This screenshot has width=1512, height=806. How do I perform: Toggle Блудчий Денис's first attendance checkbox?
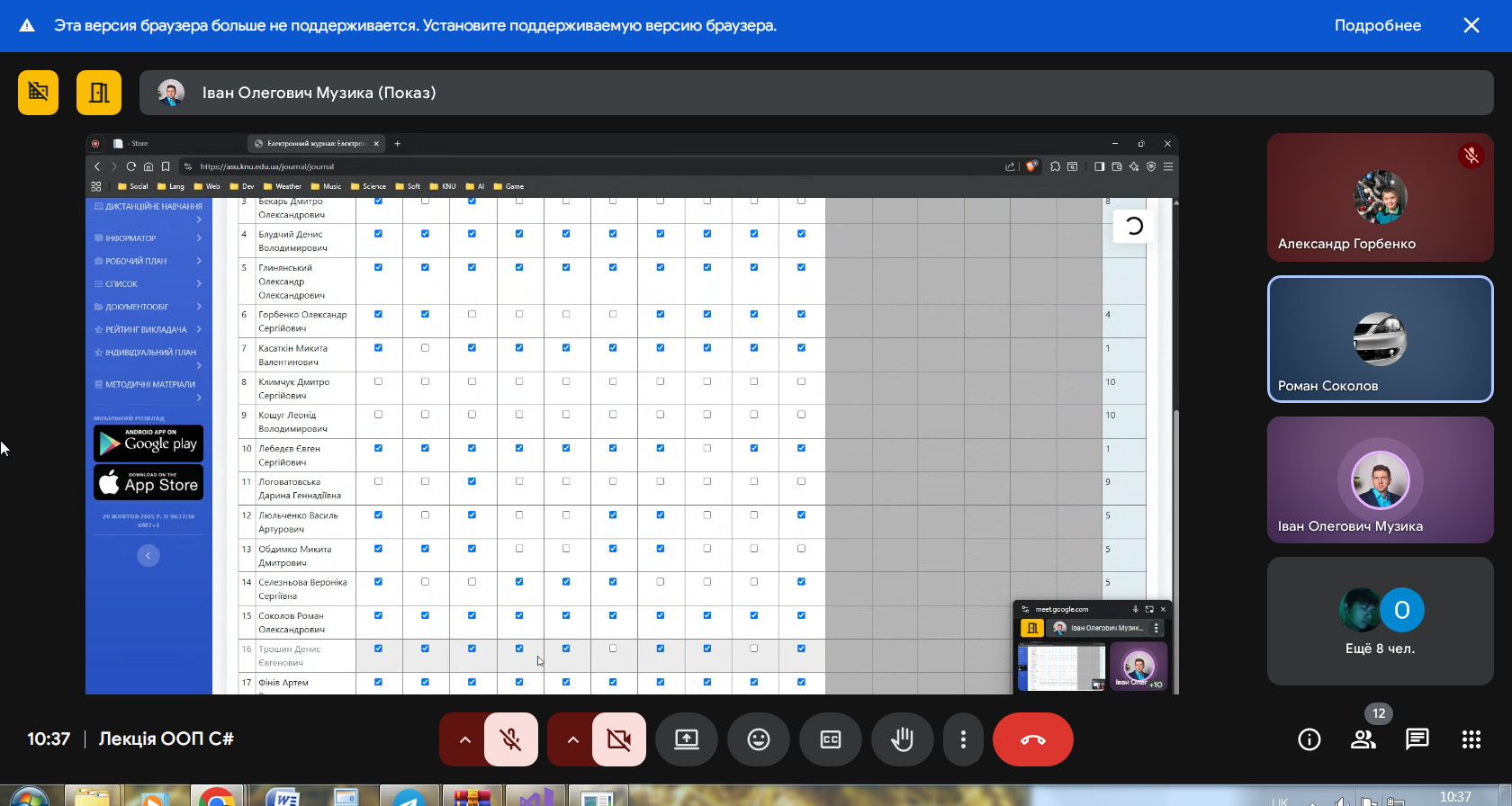click(378, 234)
